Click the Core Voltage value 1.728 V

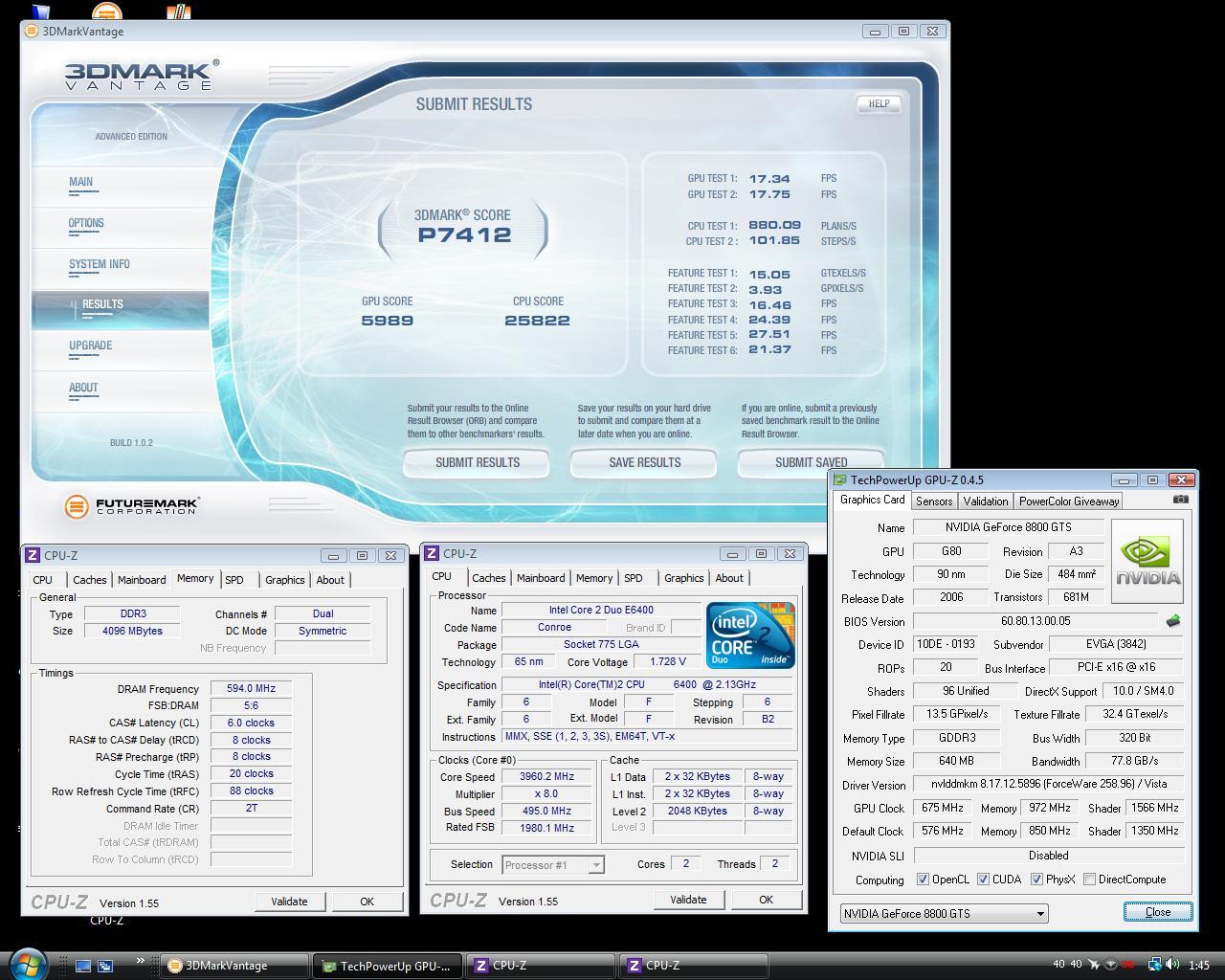click(667, 661)
